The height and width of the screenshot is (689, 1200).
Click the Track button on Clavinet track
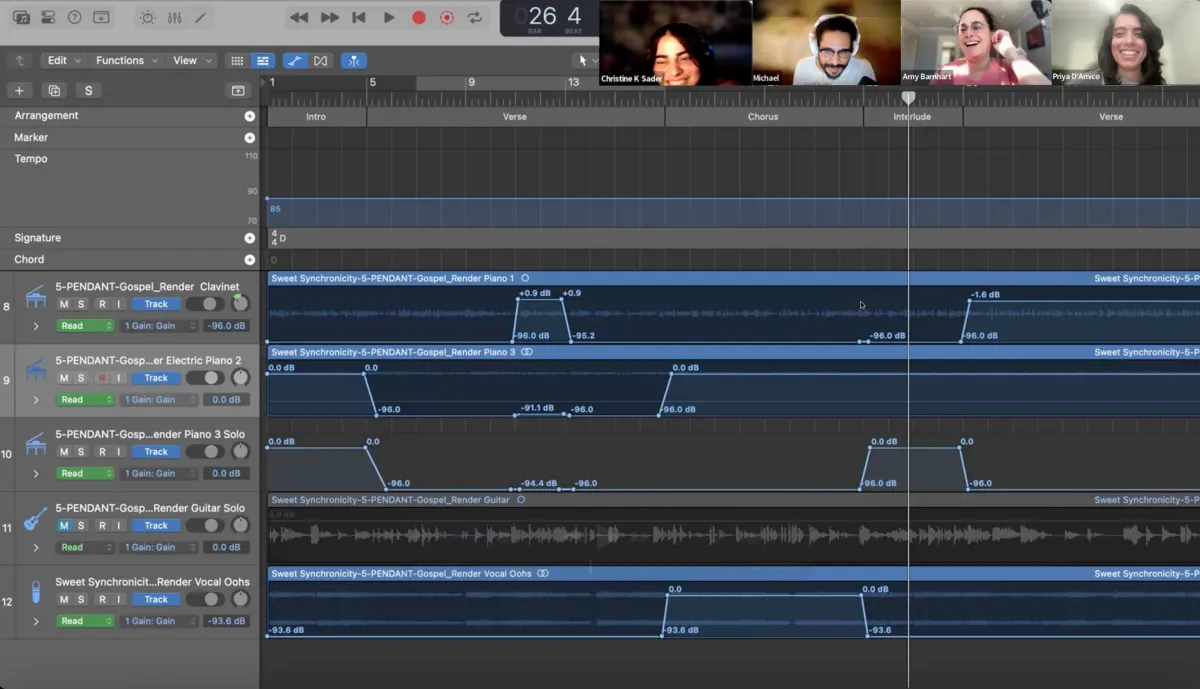pos(156,304)
